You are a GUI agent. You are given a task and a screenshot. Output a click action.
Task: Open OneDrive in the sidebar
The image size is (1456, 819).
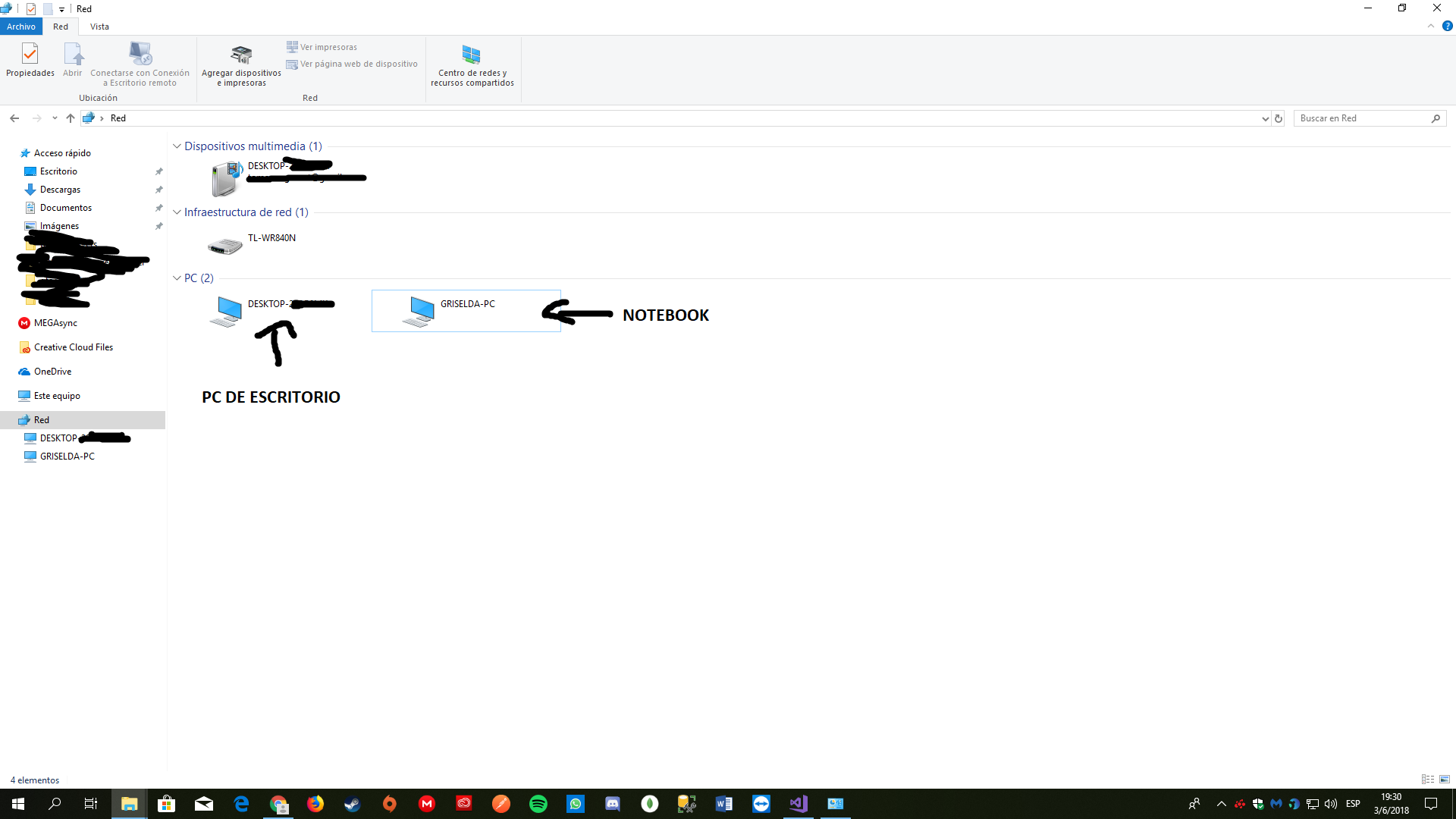click(52, 372)
